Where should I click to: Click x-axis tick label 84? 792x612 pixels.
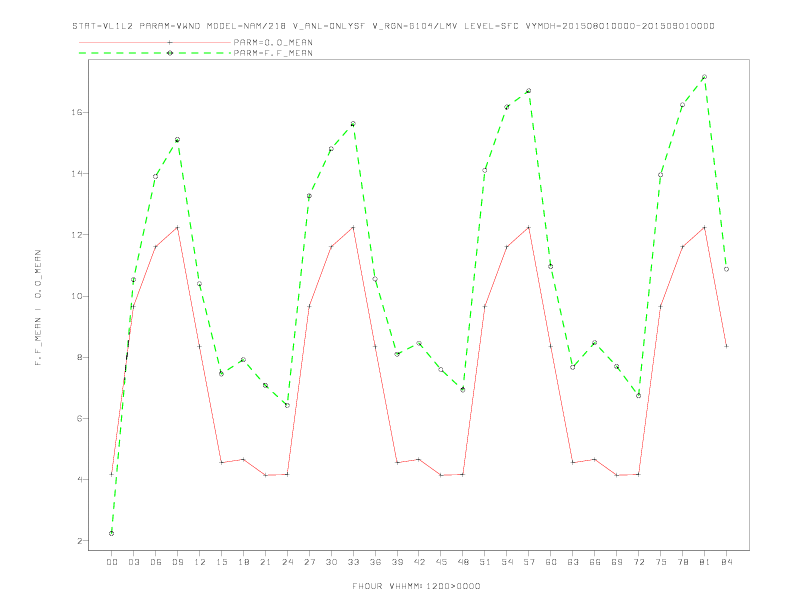pyautogui.click(x=726, y=562)
